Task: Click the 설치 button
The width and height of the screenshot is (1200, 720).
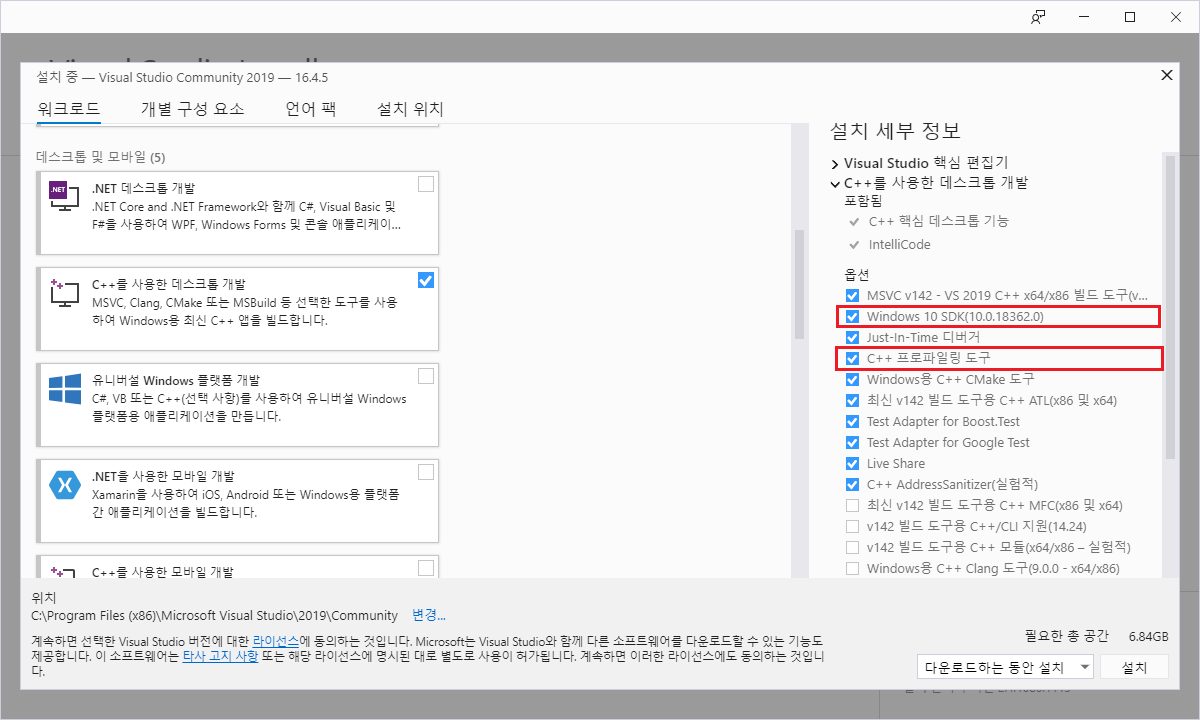Action: click(x=1135, y=666)
